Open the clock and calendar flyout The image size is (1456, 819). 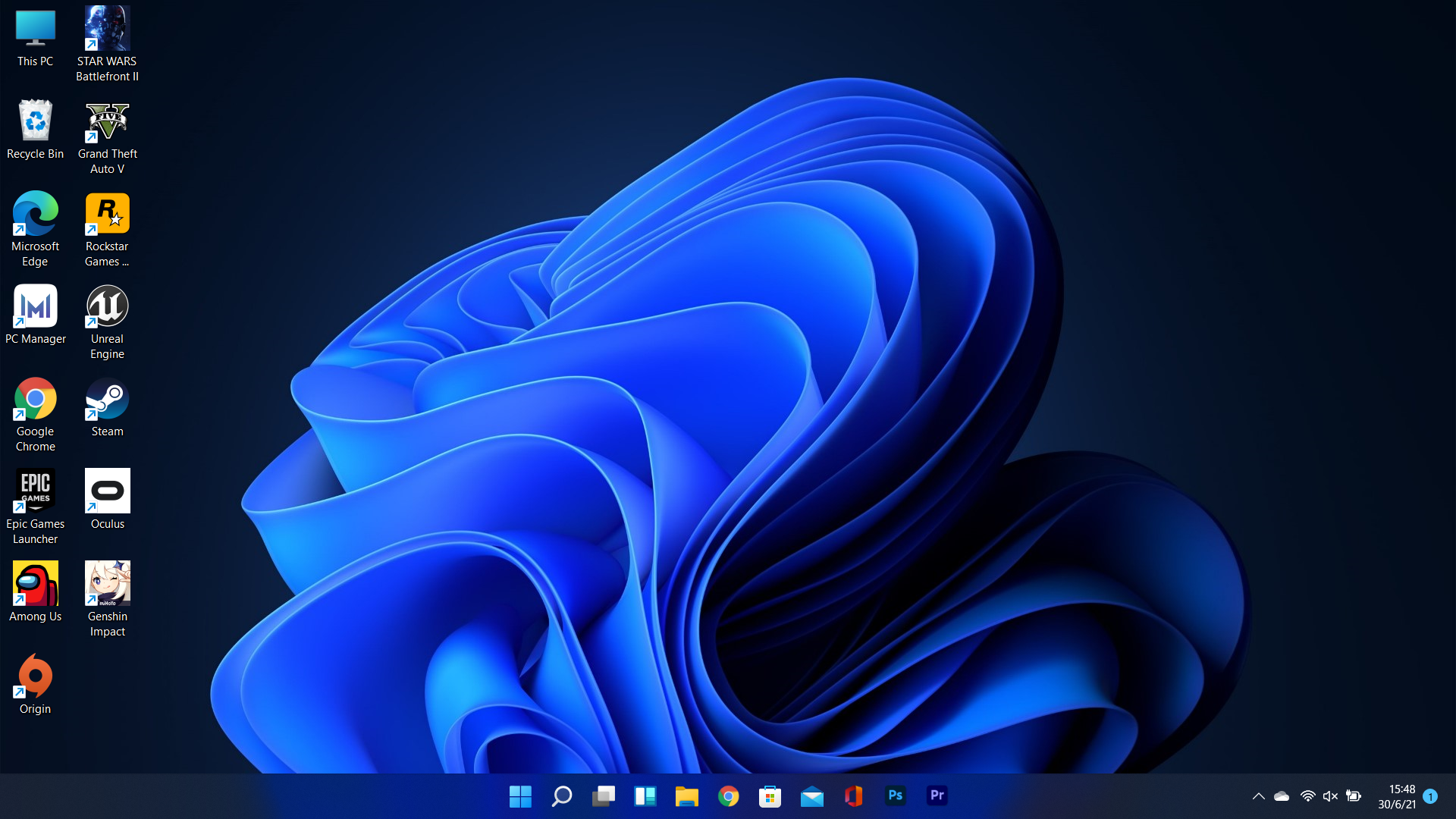click(x=1397, y=797)
